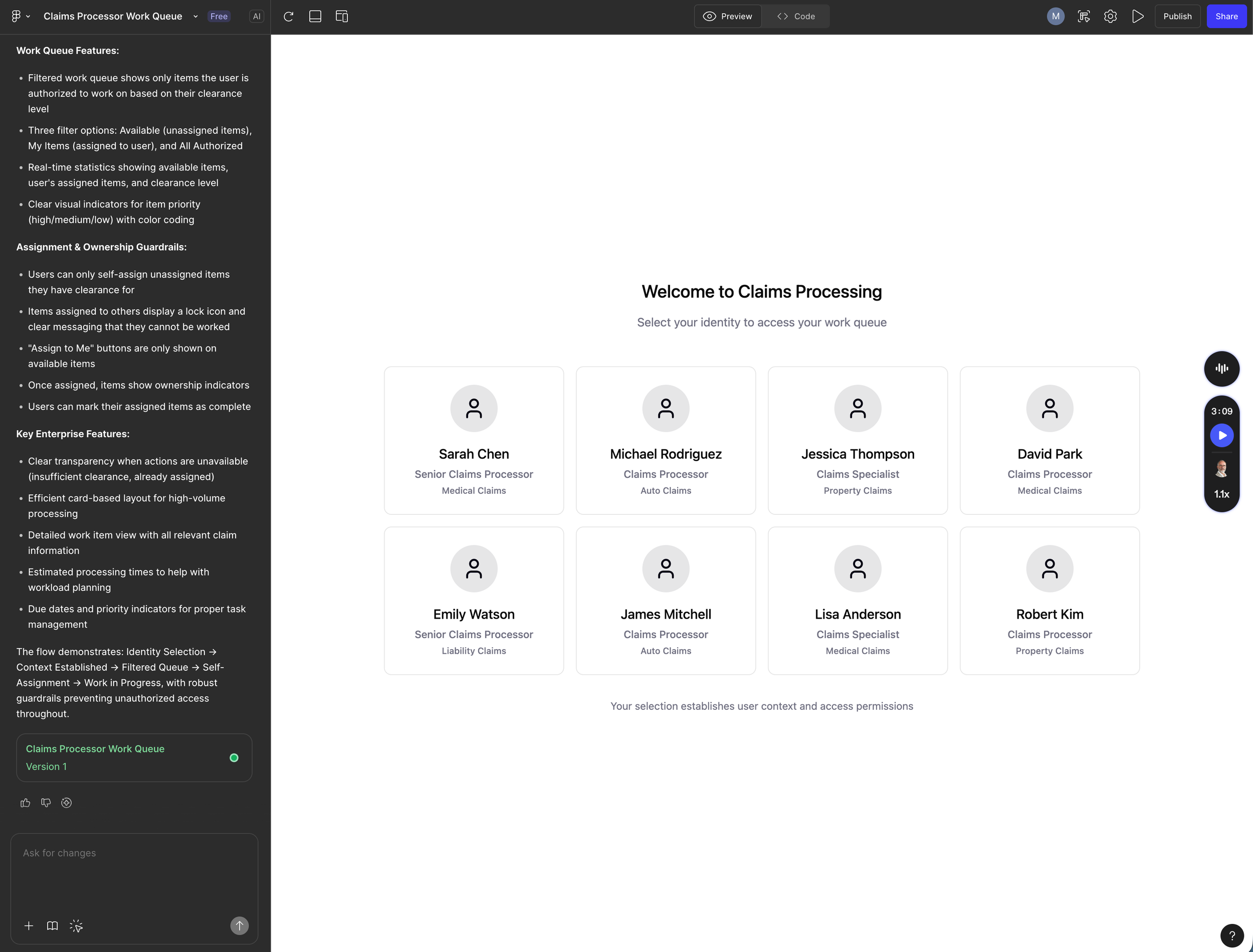Click the thumbs up feedback icon
1253x952 pixels.
coord(25,803)
